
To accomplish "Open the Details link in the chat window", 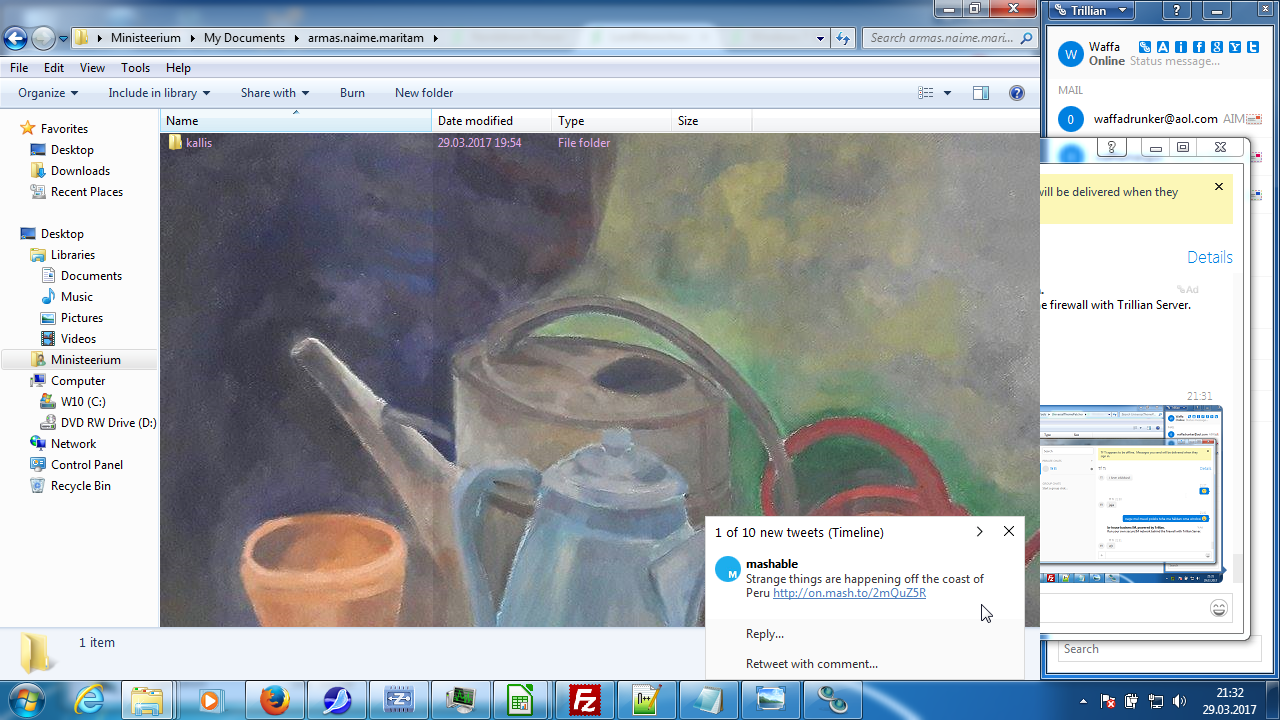I will [1210, 257].
